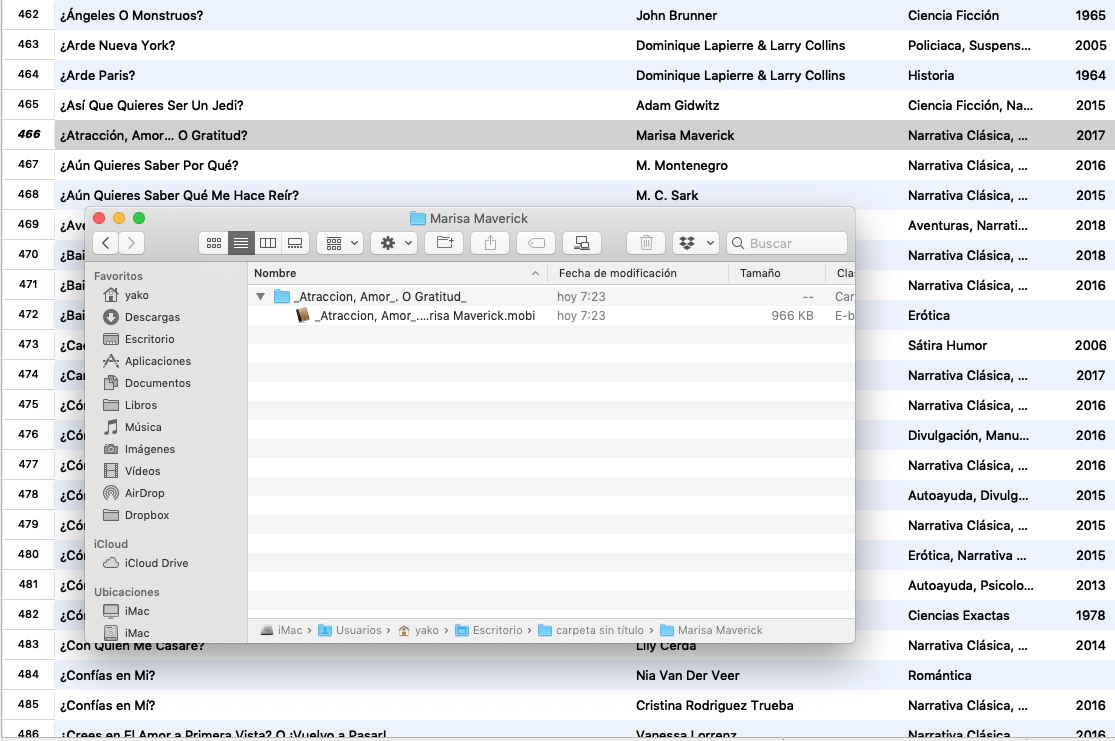1115x741 pixels.
Task: Open Documentos in Finder sidebar
Action: click(x=146, y=383)
